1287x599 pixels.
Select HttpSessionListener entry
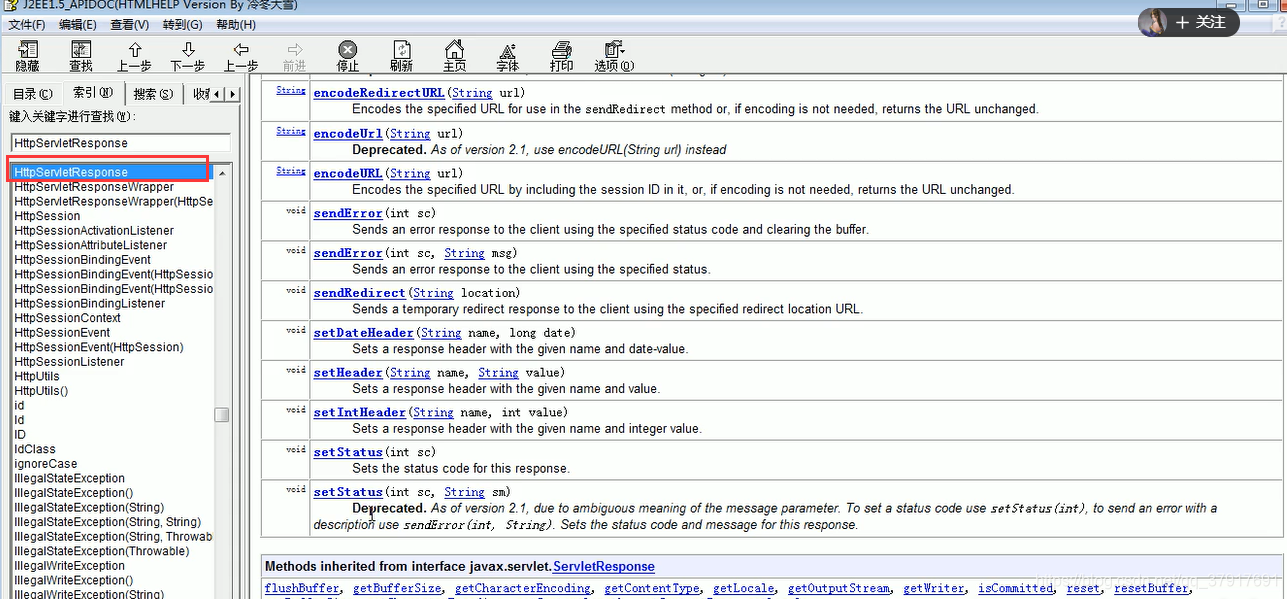pyautogui.click(x=69, y=362)
